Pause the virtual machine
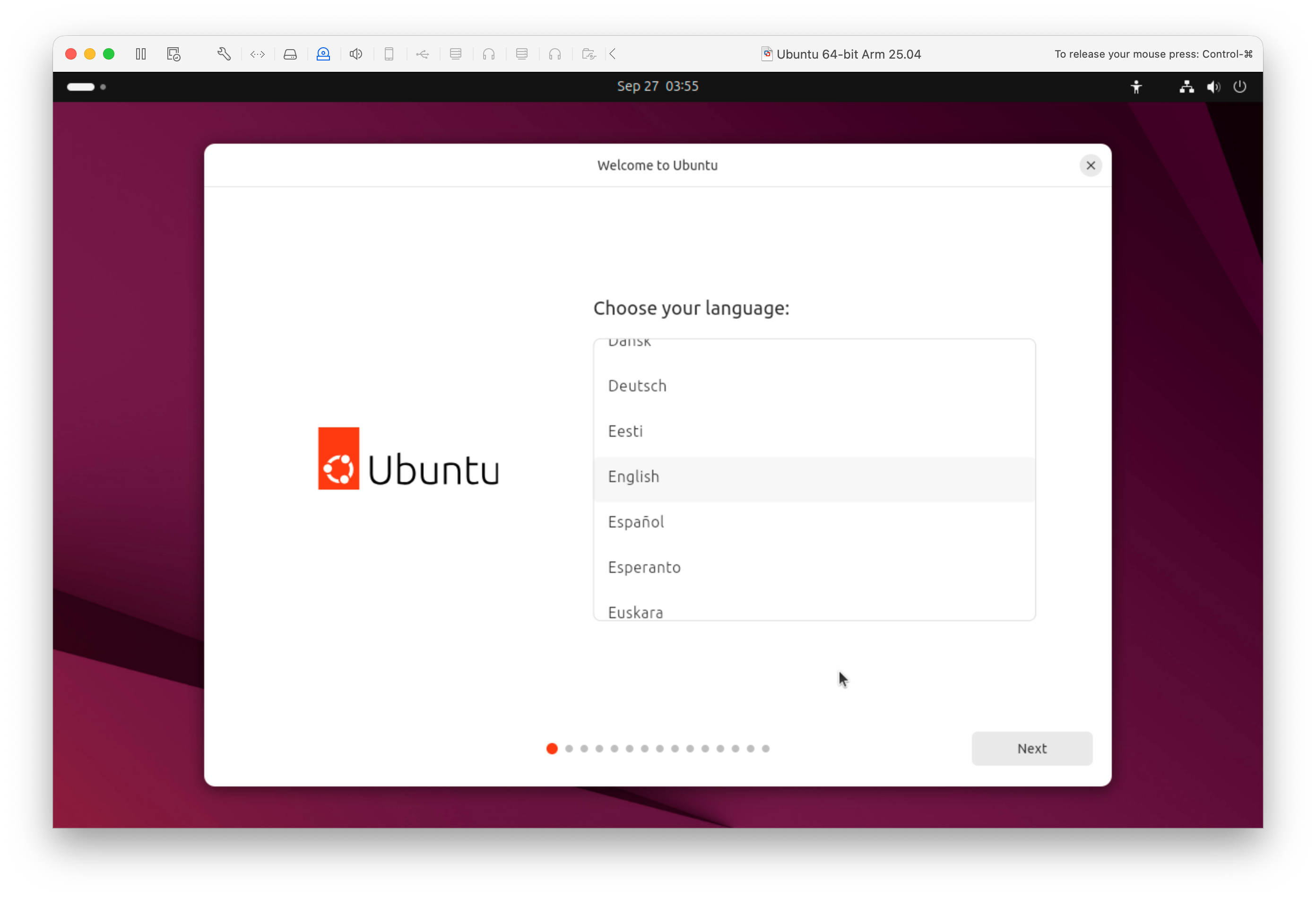Viewport: 1316px width, 898px height. 141,54
